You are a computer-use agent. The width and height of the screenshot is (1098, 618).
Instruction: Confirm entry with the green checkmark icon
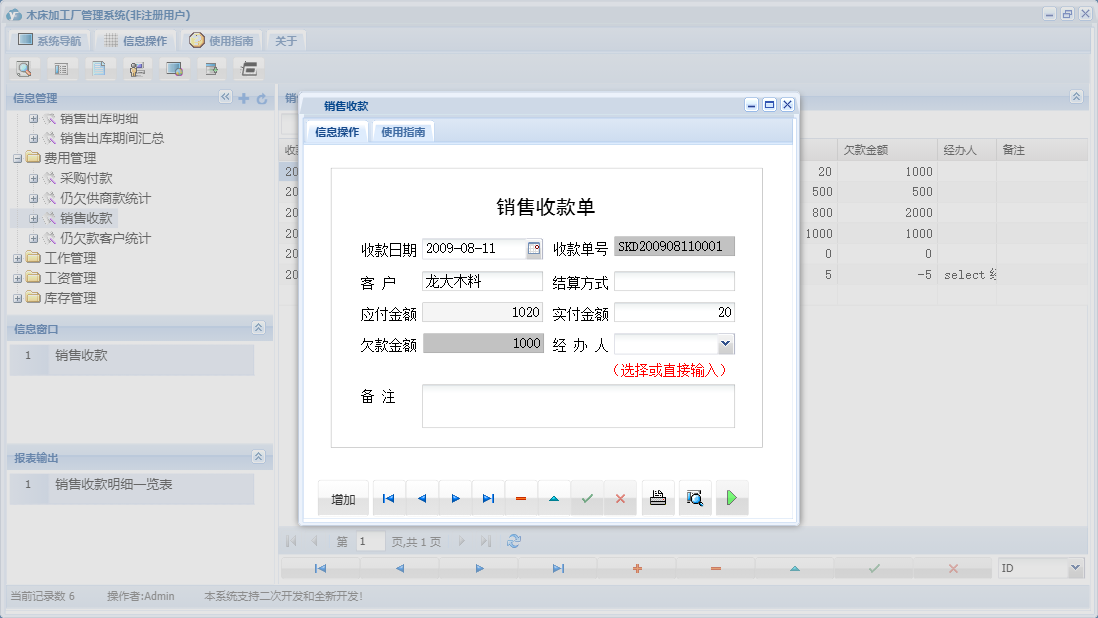[587, 497]
